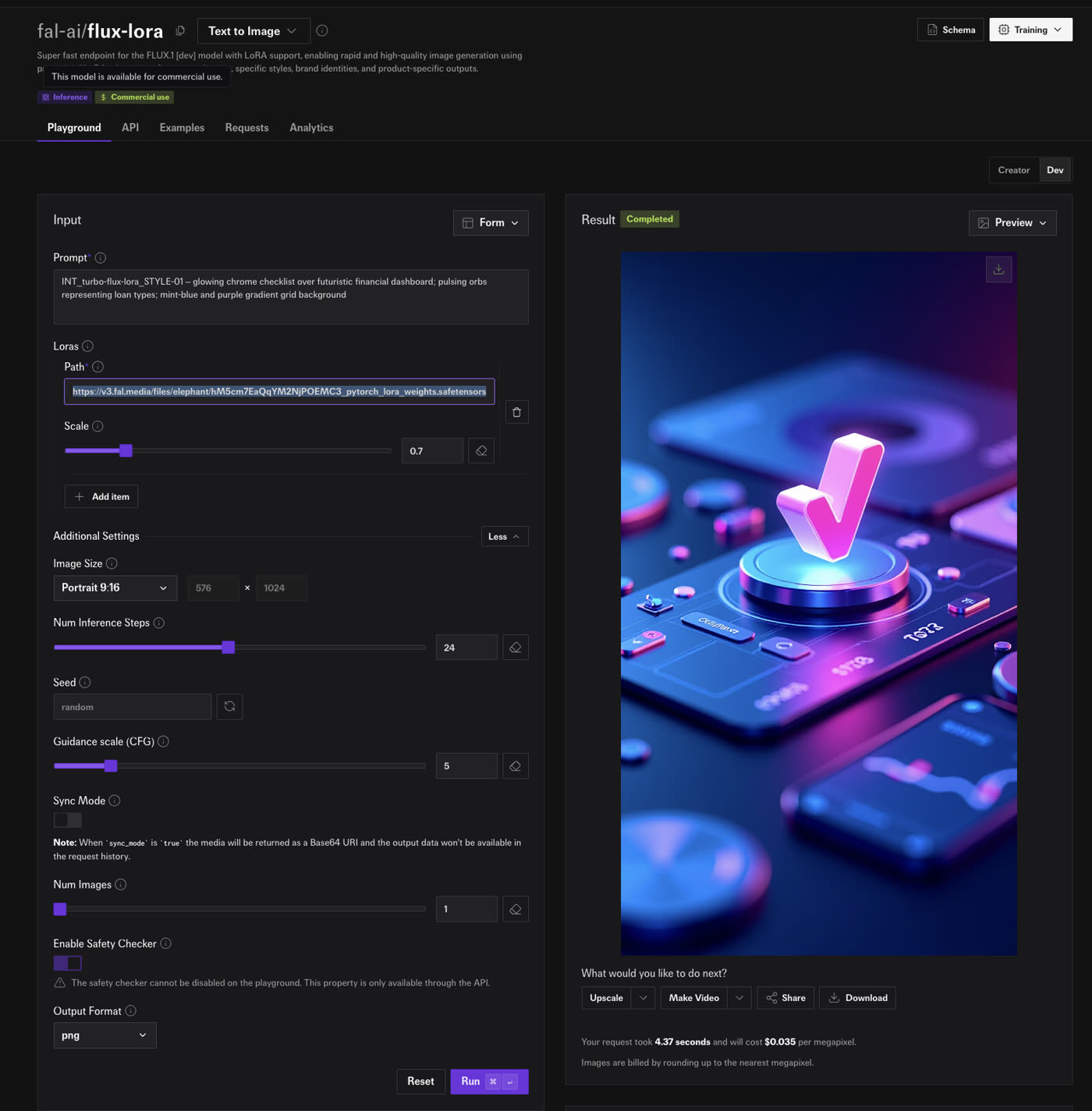The width and height of the screenshot is (1092, 1111).
Task: Switch to Creator mode
Action: [1013, 170]
